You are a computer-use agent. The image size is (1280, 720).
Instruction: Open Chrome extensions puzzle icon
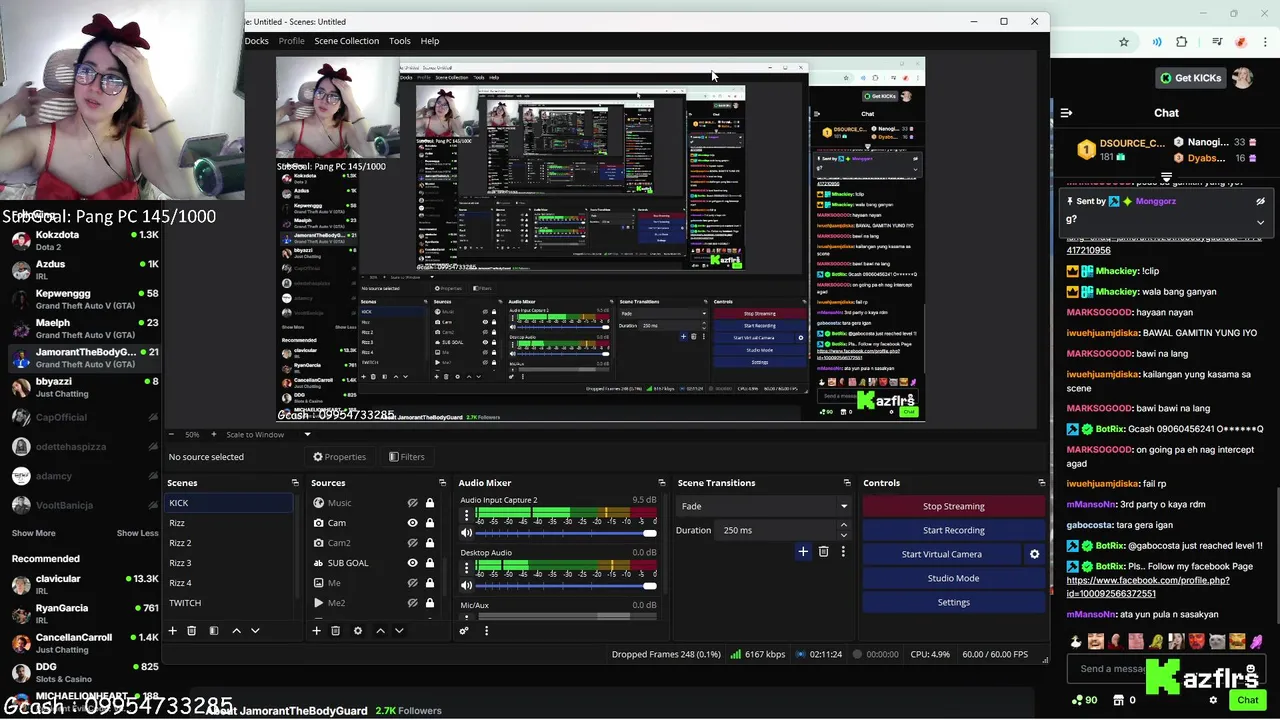[x=1182, y=42]
